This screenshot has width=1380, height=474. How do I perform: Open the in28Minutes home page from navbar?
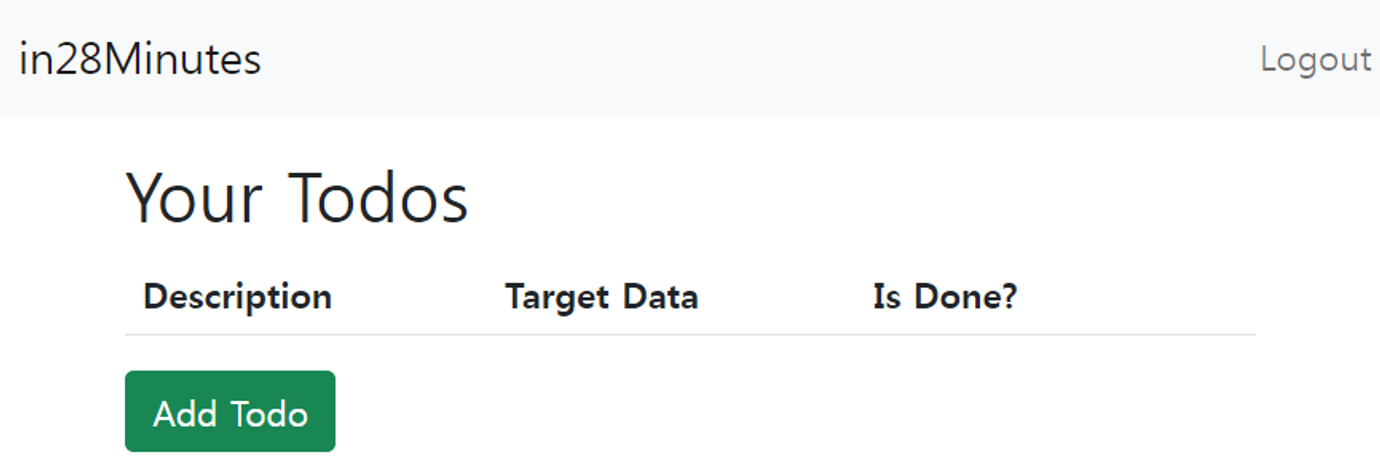click(140, 60)
